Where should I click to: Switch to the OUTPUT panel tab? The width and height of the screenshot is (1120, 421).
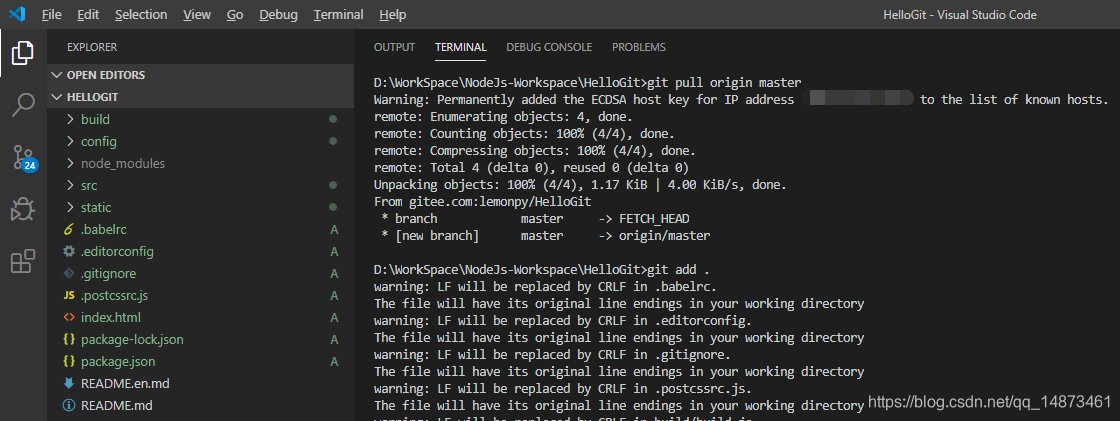click(394, 47)
